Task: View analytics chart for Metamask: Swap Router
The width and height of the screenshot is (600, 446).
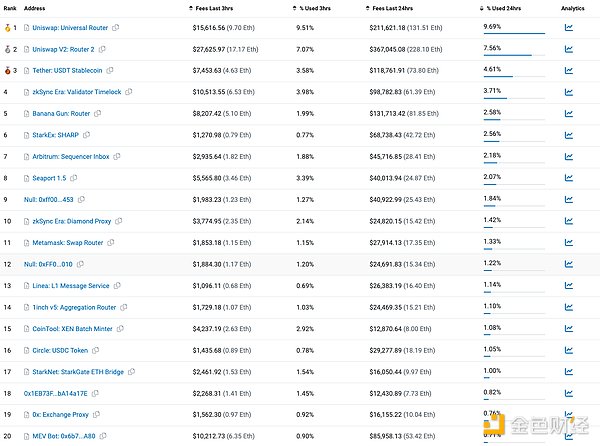Action: point(568,243)
